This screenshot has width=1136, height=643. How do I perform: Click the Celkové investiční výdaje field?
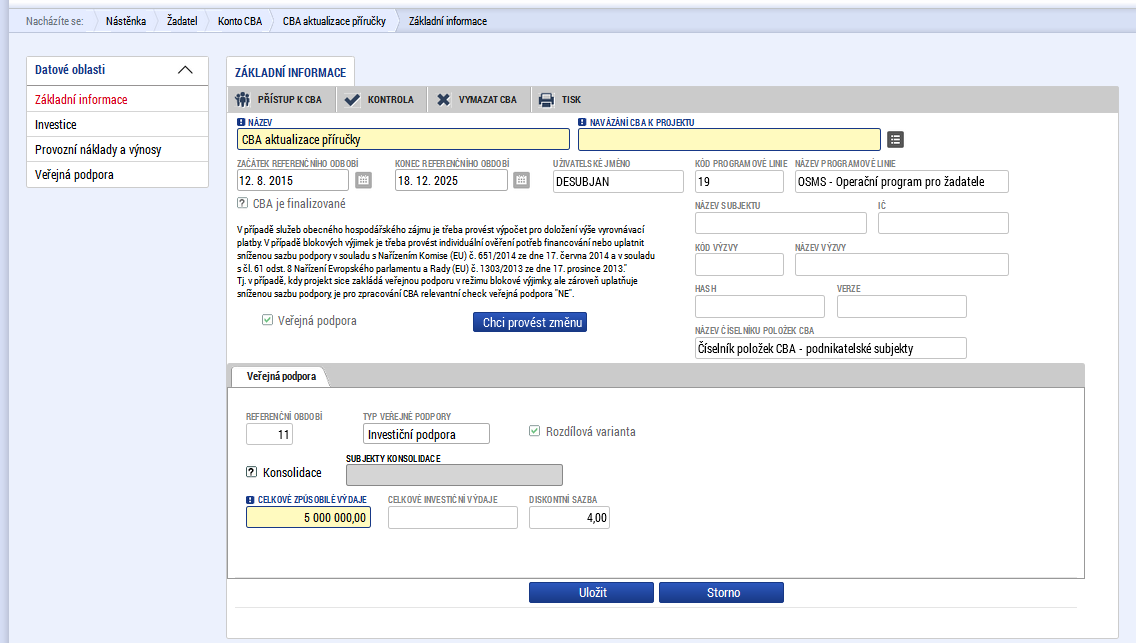[x=453, y=517]
